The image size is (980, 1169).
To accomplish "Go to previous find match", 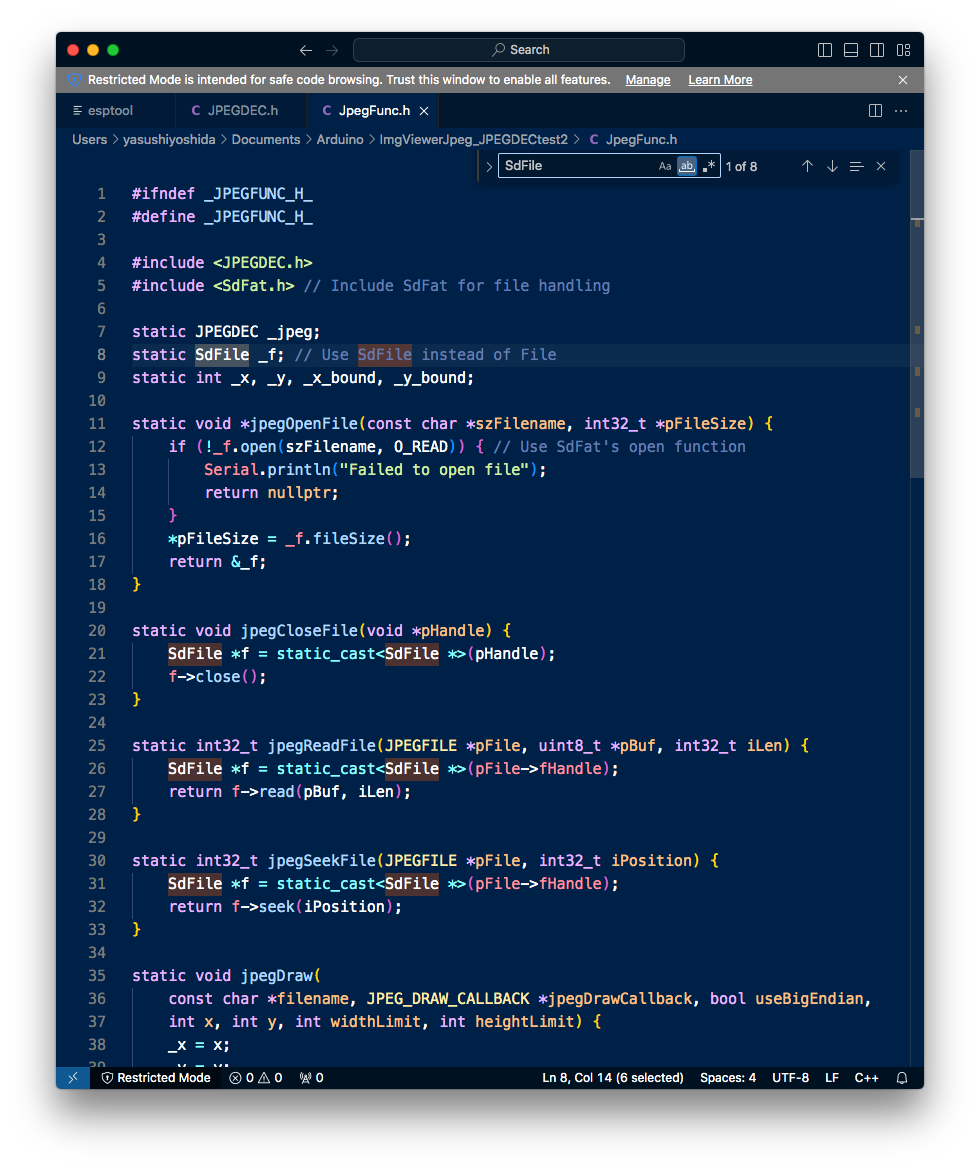I will pos(807,166).
